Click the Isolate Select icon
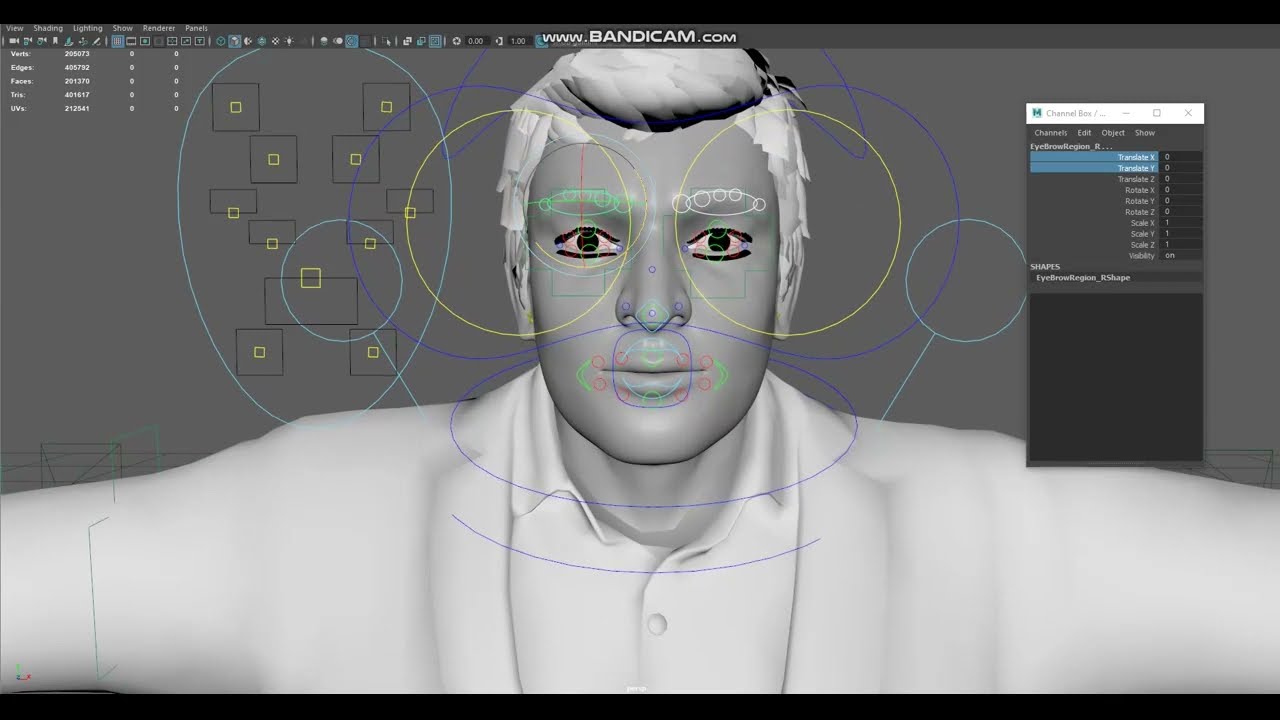1280x720 pixels. pyautogui.click(x=386, y=41)
